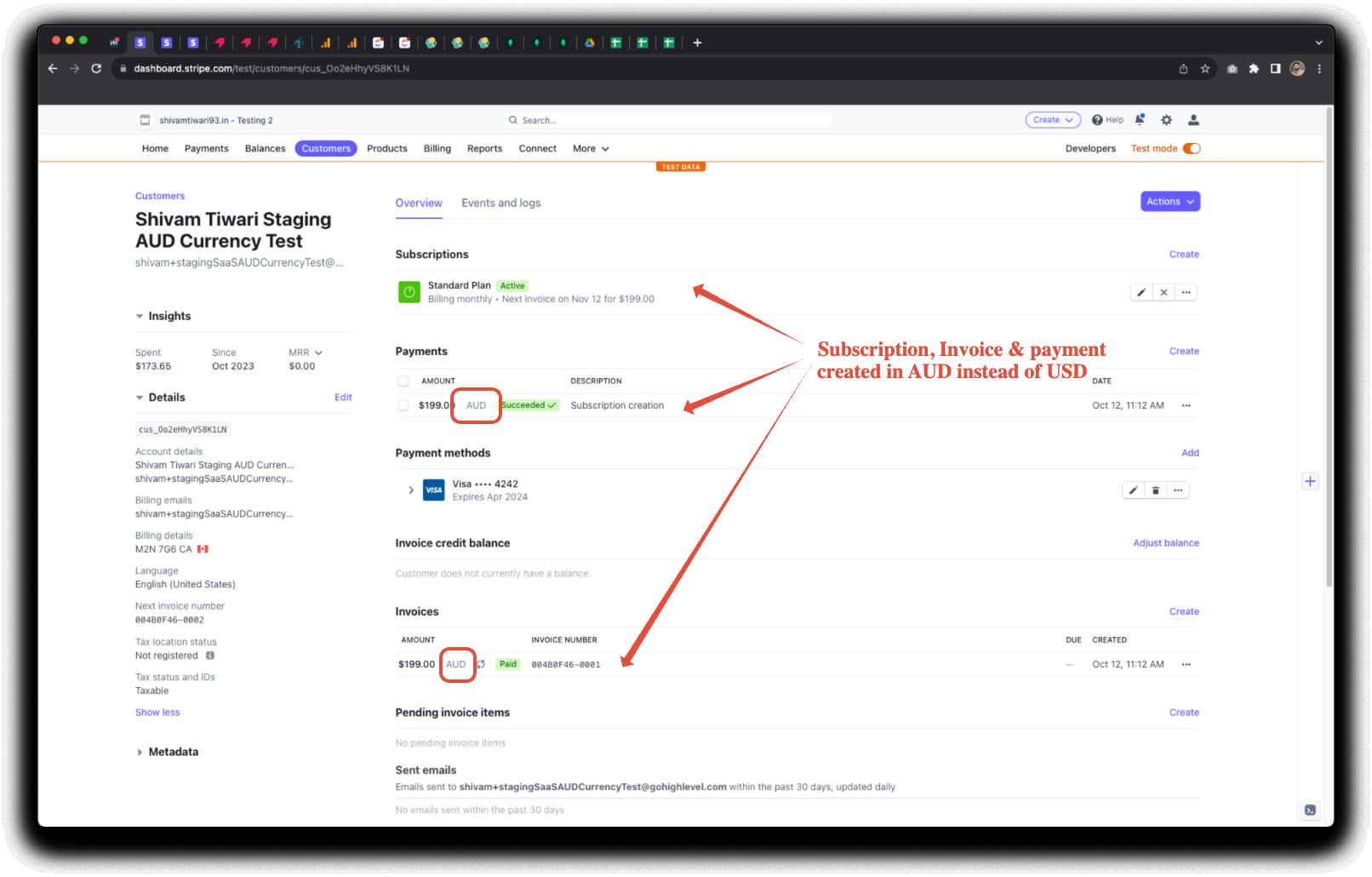Toggle the Test mode switch
1372x877 pixels.
(1192, 148)
